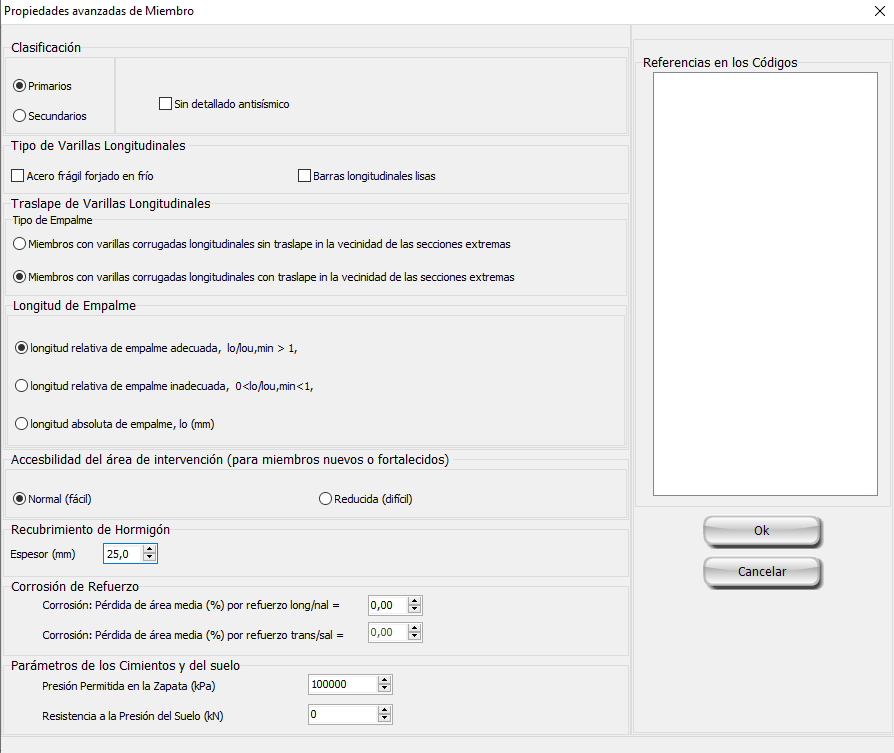The height and width of the screenshot is (753, 894).
Task: Enable Barras longitudinales lisas checkbox
Action: coord(305,176)
